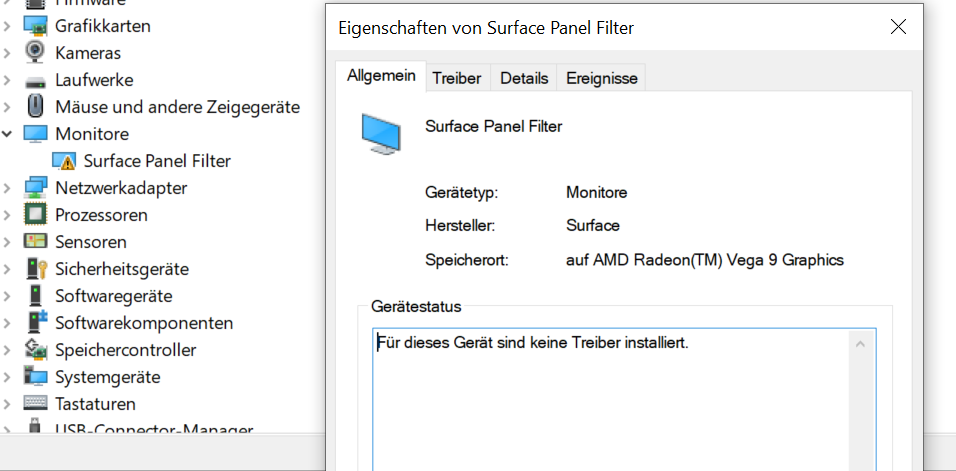Click the Gerätestatus scrollbar up arrow
Screen dimensions: 956x471
click(860, 344)
